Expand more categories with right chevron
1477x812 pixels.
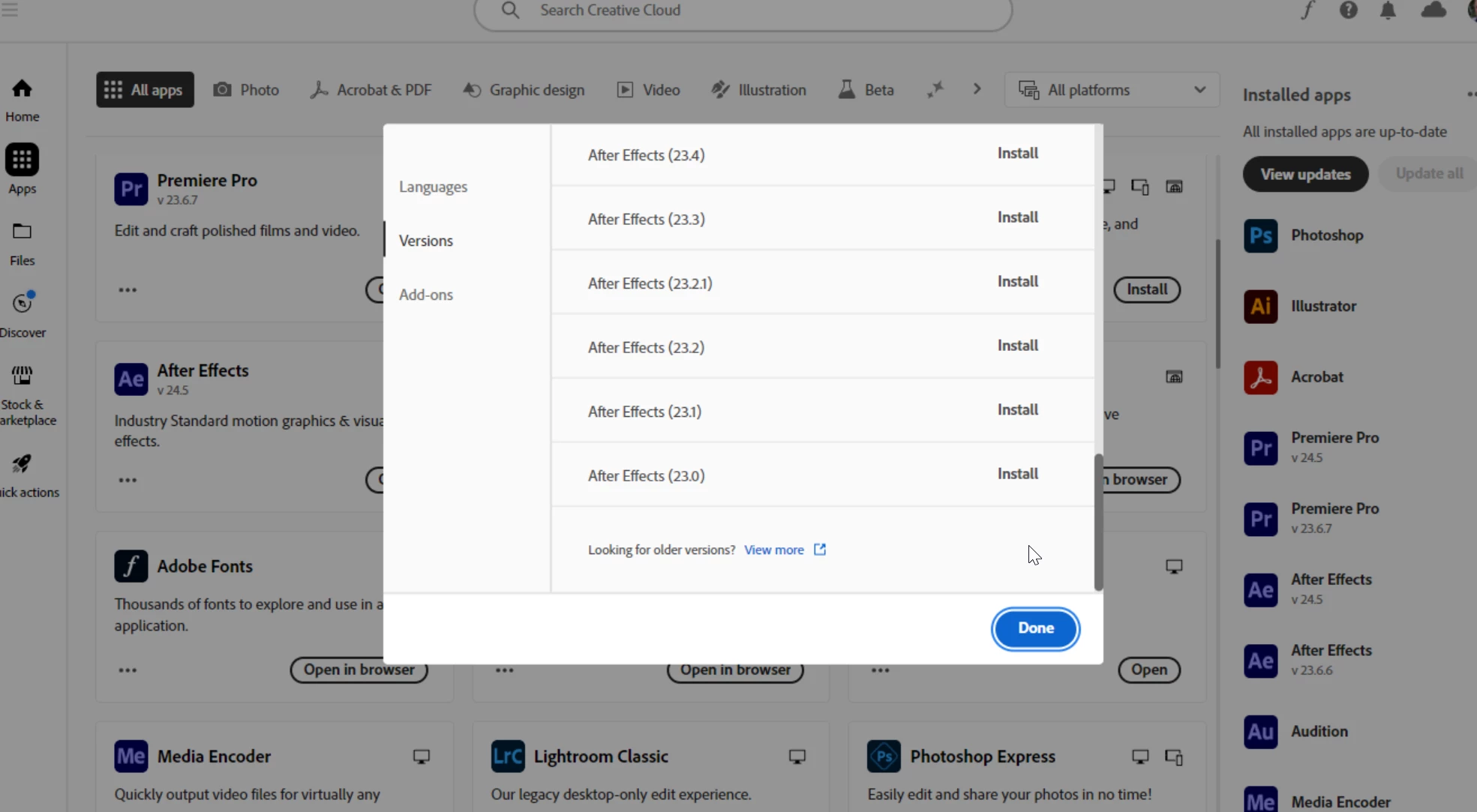click(977, 89)
